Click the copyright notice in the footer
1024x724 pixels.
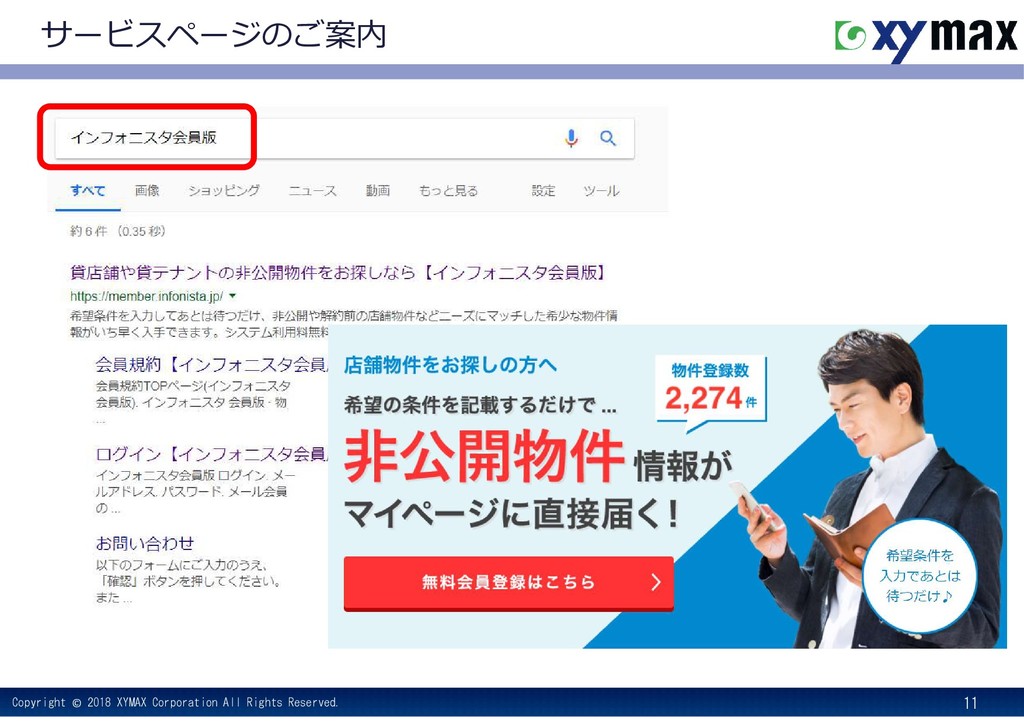click(175, 702)
